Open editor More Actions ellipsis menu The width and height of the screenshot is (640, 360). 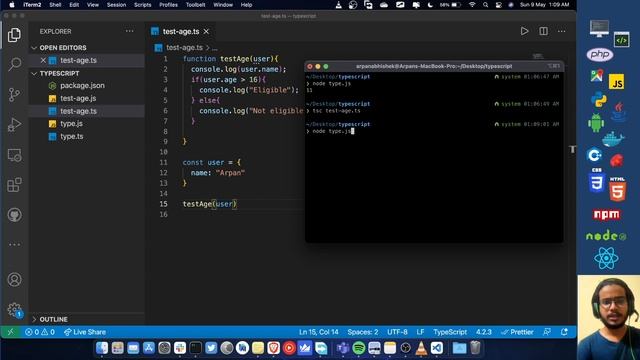coord(562,31)
